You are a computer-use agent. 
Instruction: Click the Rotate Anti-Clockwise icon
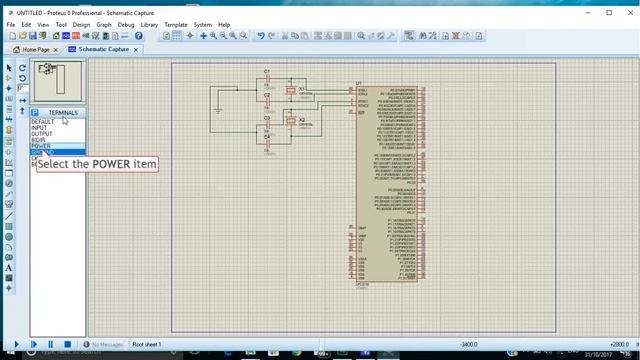click(x=22, y=78)
